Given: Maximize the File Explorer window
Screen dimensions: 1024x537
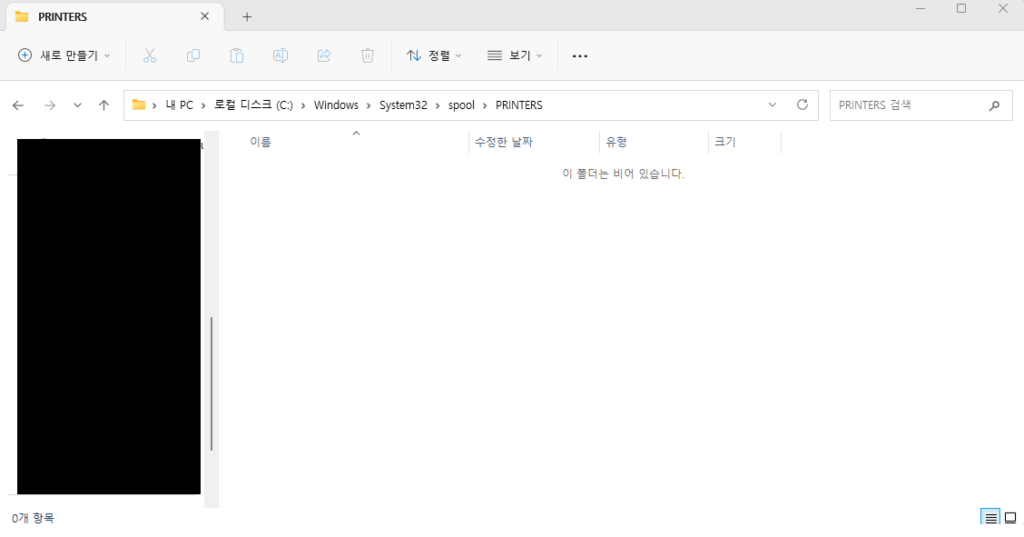Looking at the screenshot, I should coord(961,8).
